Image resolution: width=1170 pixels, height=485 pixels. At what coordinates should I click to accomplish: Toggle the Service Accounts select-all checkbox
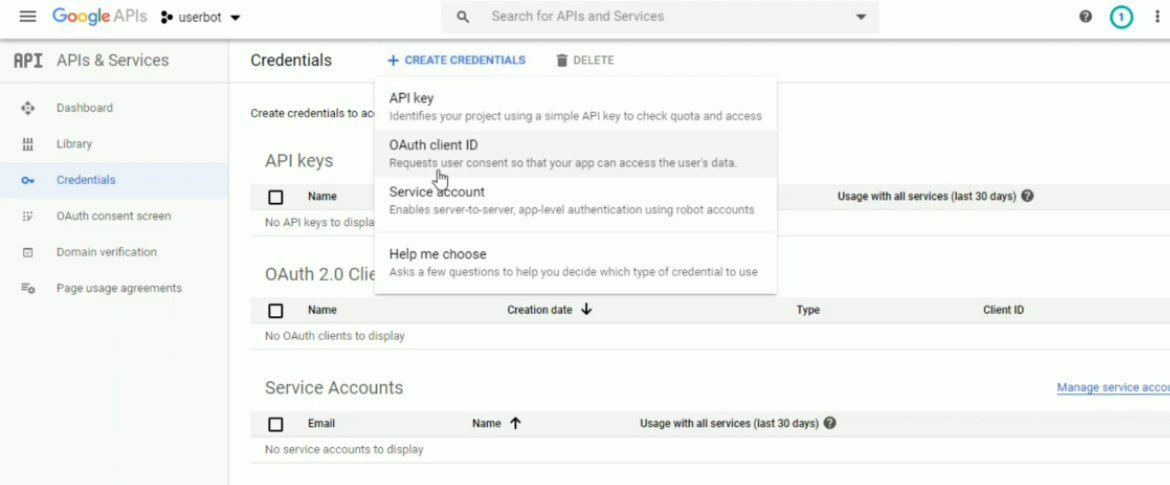click(x=276, y=424)
